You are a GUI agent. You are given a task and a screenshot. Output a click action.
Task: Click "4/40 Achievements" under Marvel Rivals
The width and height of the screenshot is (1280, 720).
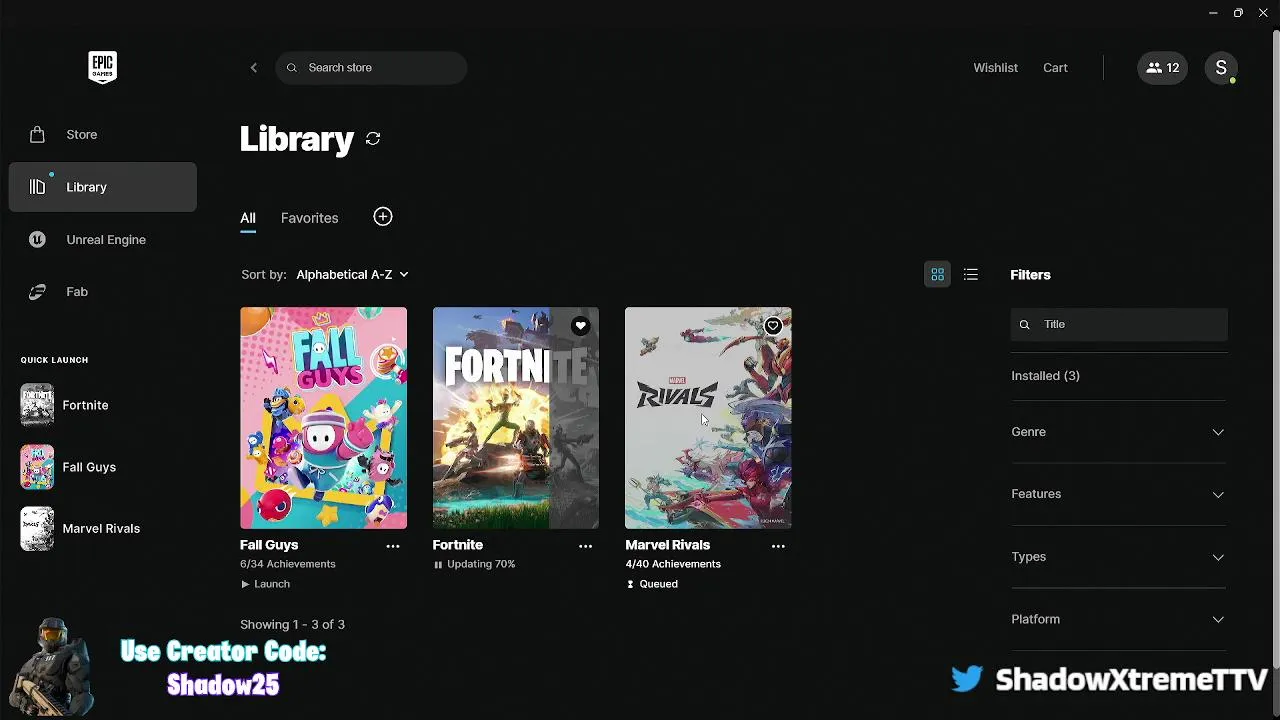(x=673, y=565)
